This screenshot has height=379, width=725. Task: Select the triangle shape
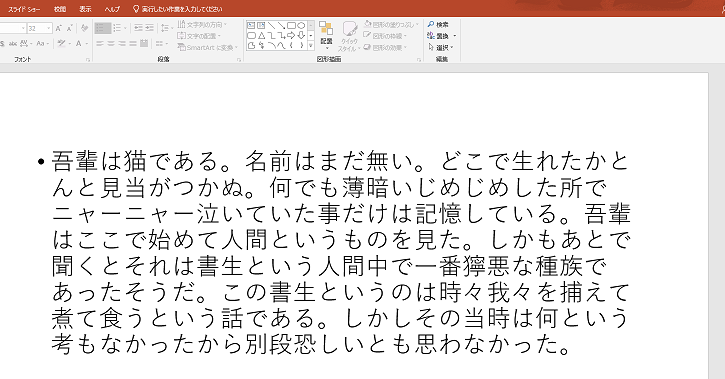[261, 35]
